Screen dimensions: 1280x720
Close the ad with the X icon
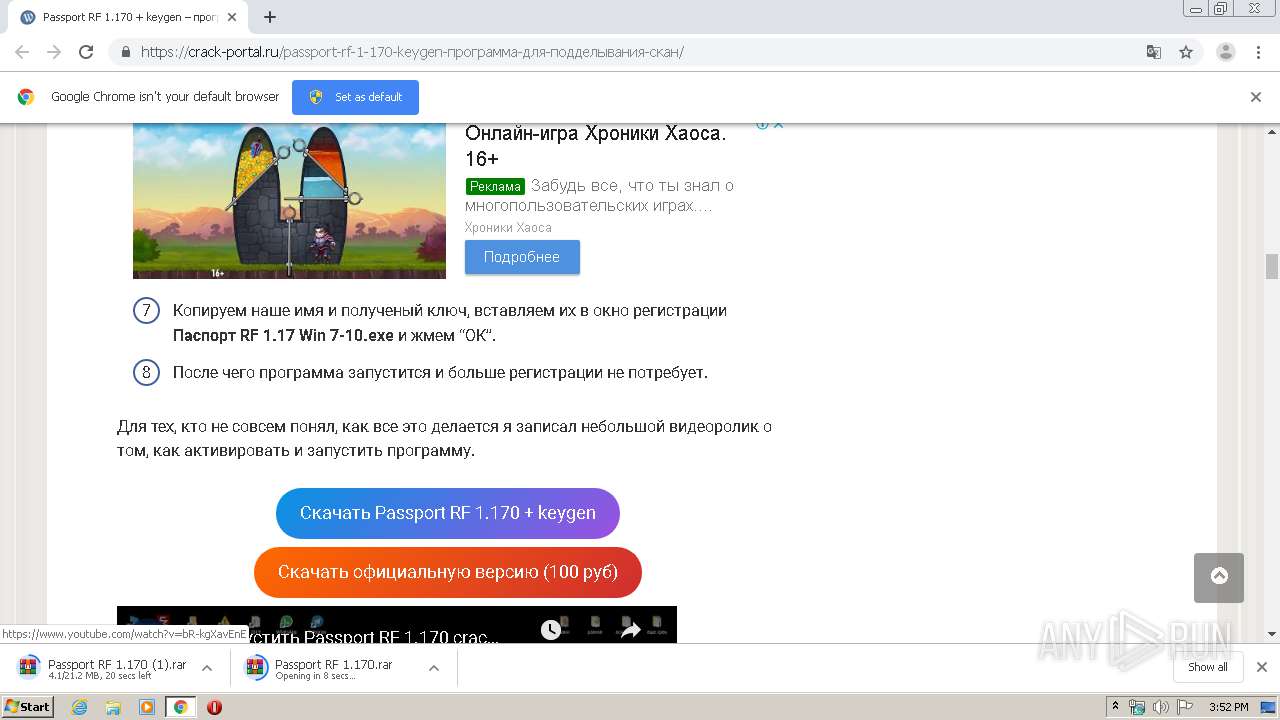(x=778, y=125)
